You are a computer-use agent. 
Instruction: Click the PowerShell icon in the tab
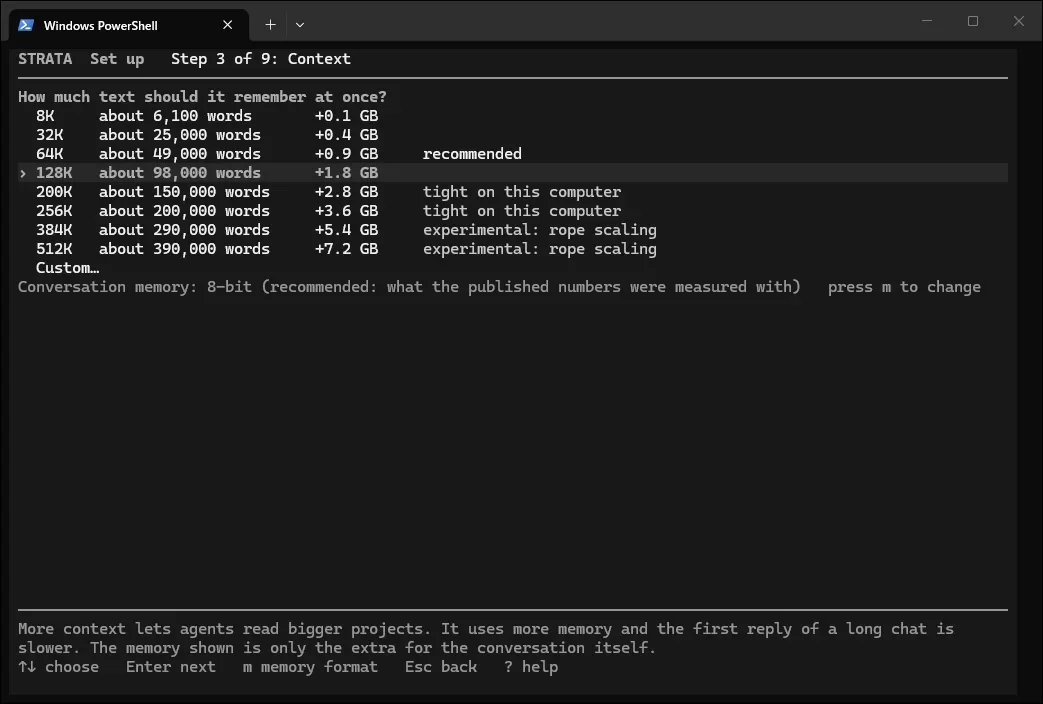click(26, 25)
